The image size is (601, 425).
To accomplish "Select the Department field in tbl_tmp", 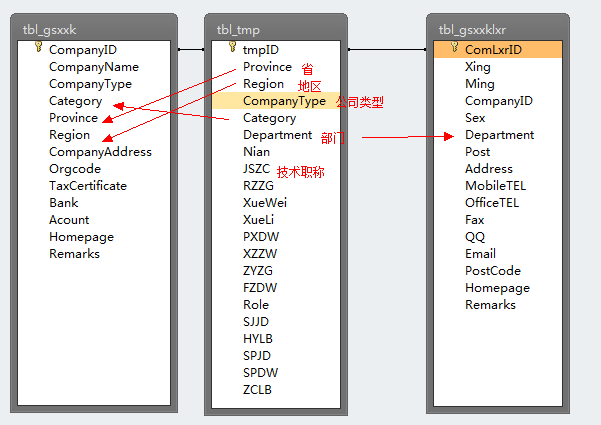I will tap(278, 135).
